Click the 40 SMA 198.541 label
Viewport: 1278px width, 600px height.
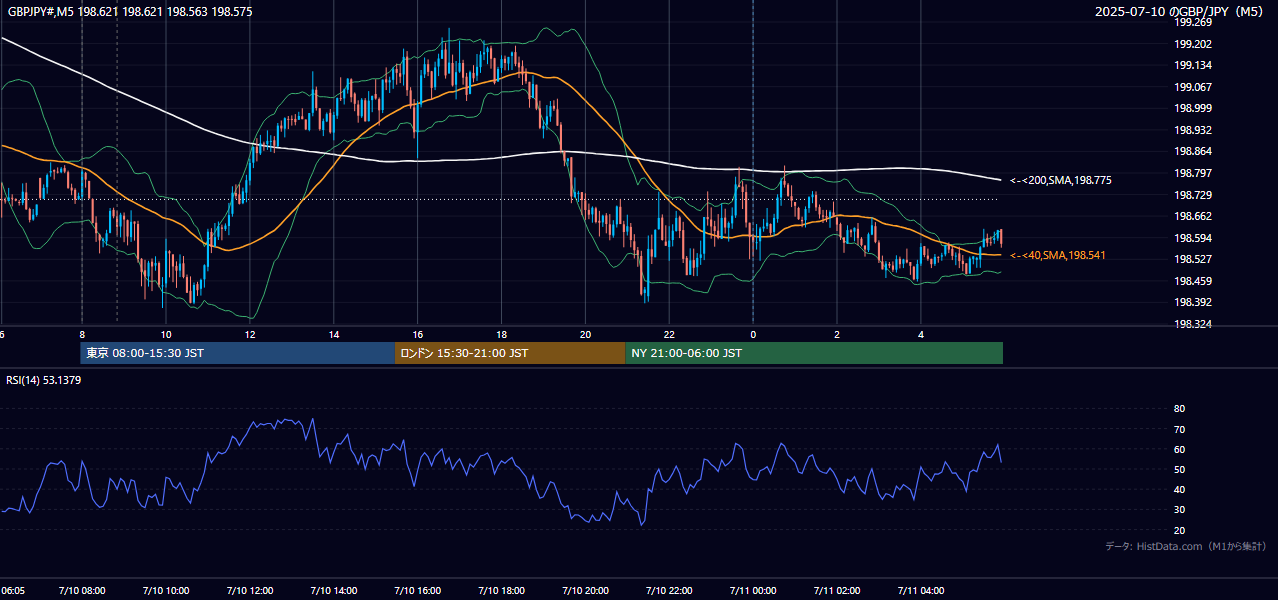click(x=1058, y=256)
